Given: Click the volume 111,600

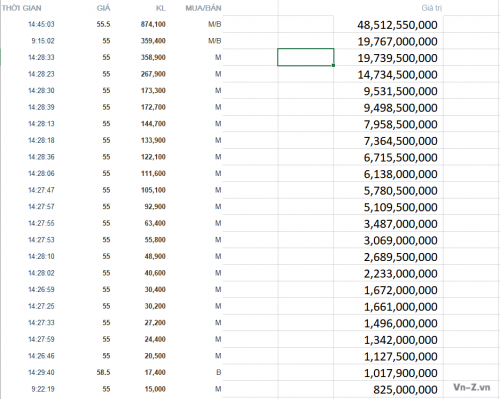Looking at the screenshot, I should 153,174.
